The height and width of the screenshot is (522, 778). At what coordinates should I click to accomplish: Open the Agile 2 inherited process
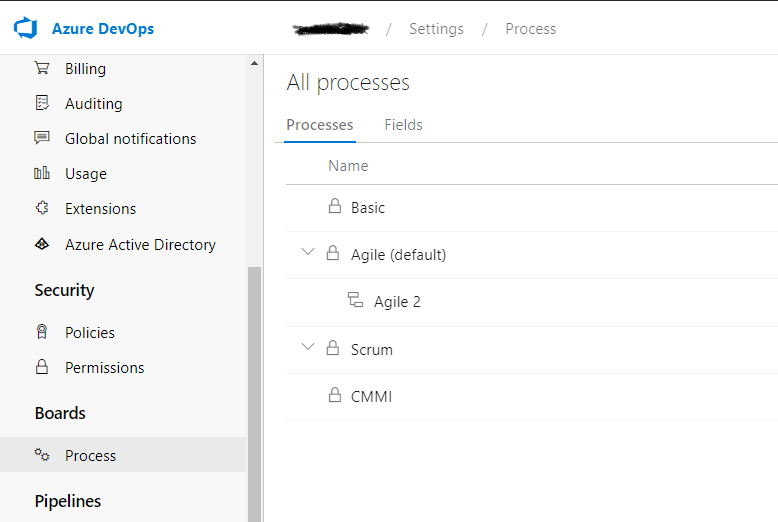click(397, 302)
